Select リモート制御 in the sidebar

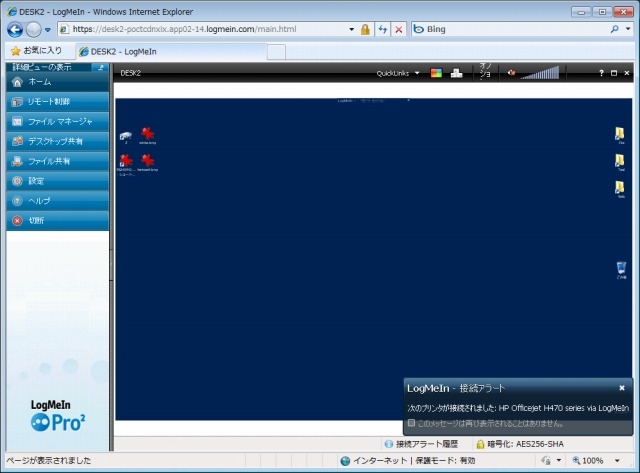pos(58,102)
